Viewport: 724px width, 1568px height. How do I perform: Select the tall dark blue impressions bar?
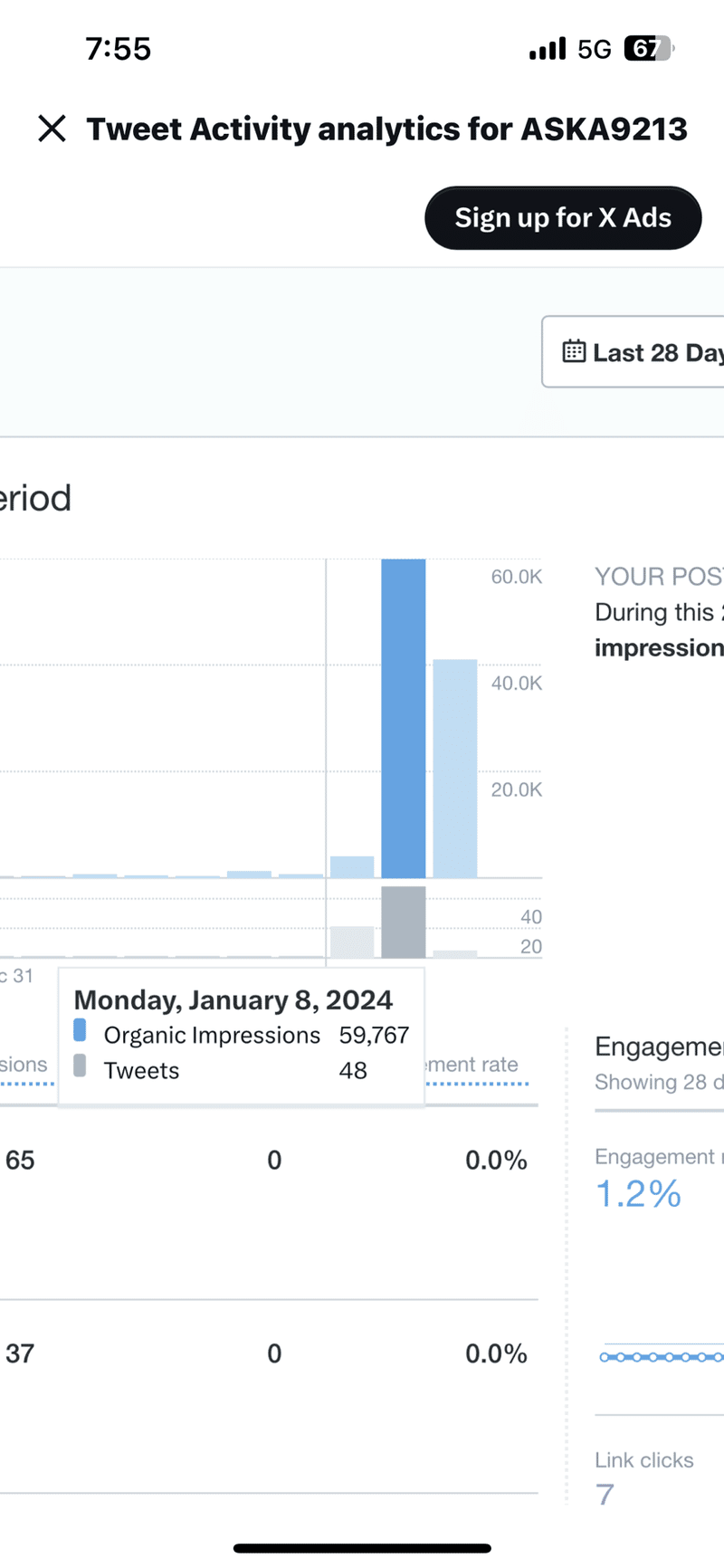403,718
